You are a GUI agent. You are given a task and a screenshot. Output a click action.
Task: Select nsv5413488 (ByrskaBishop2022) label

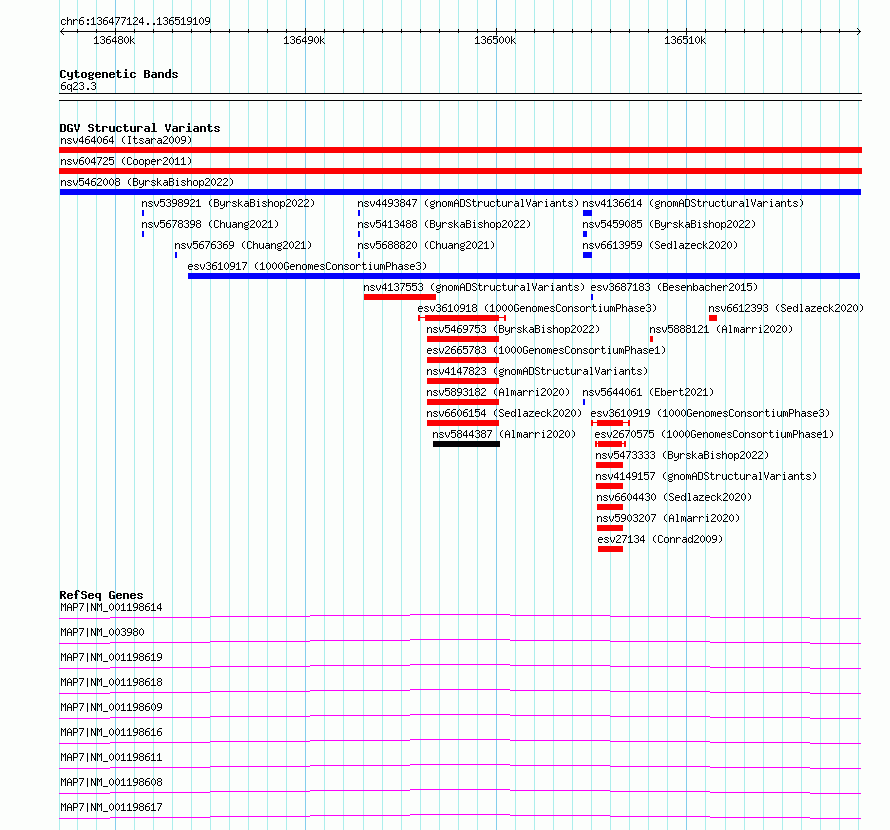pyautogui.click(x=444, y=224)
